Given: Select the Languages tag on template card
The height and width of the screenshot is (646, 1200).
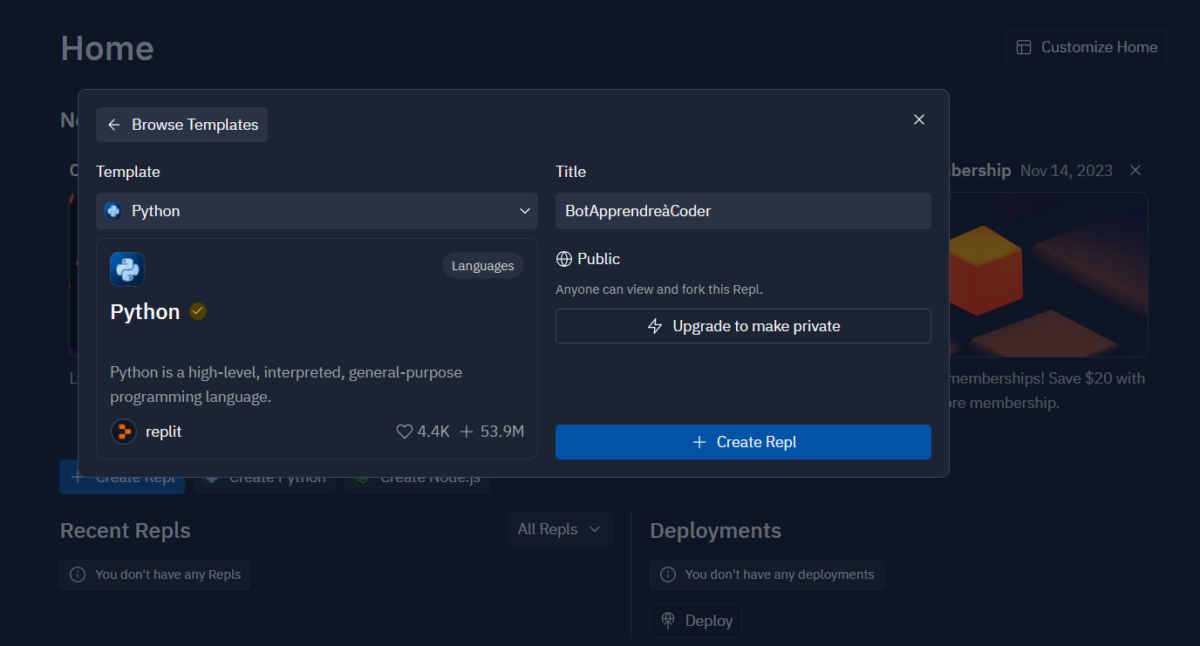Looking at the screenshot, I should click(x=482, y=266).
